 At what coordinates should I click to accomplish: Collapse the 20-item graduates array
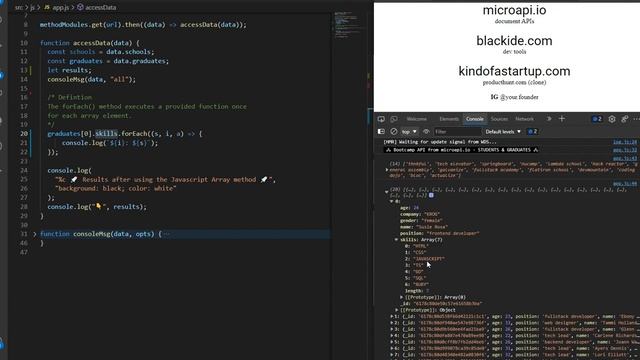[387, 191]
